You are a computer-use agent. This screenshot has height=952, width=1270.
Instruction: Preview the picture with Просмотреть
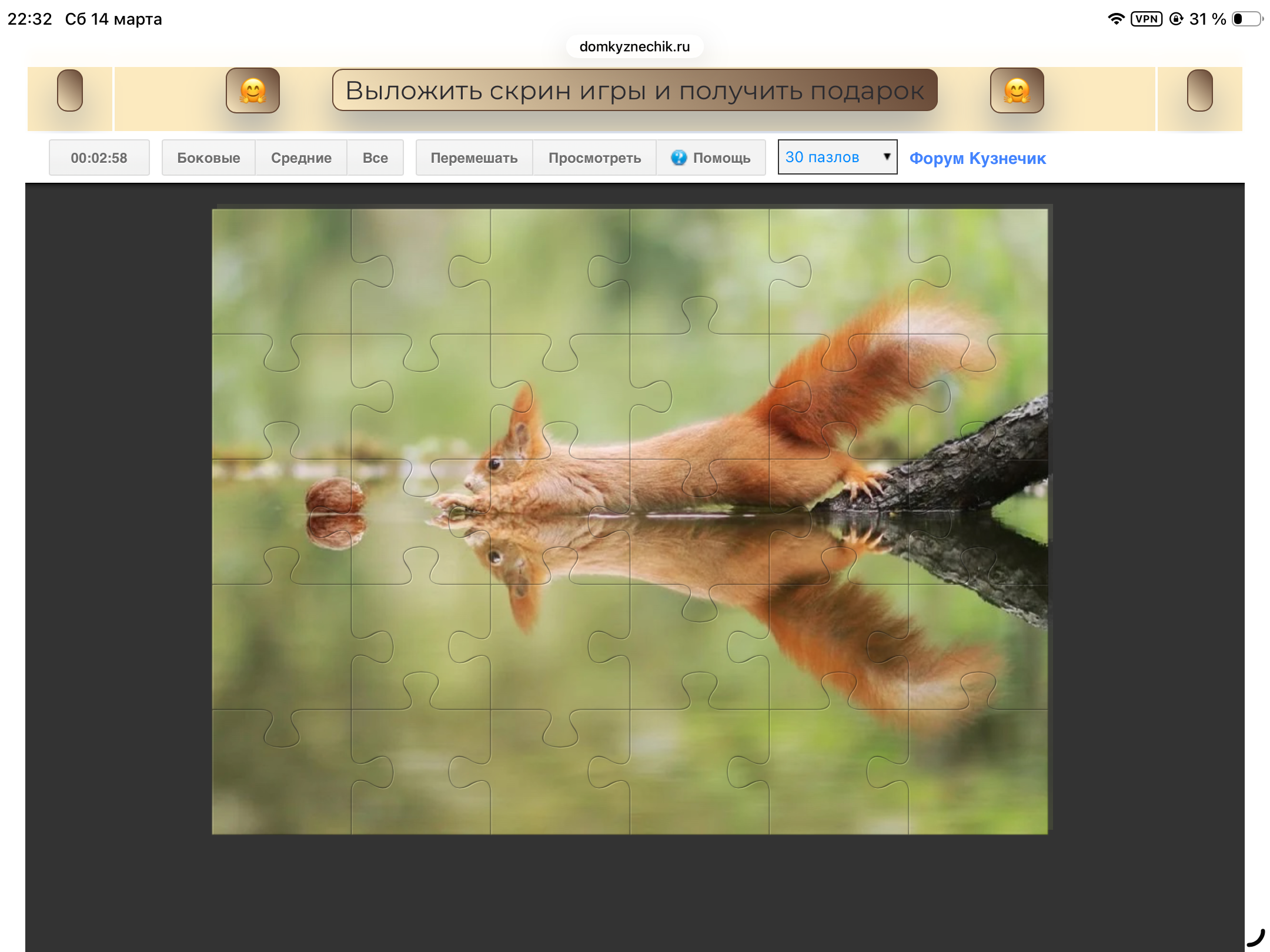(x=594, y=157)
